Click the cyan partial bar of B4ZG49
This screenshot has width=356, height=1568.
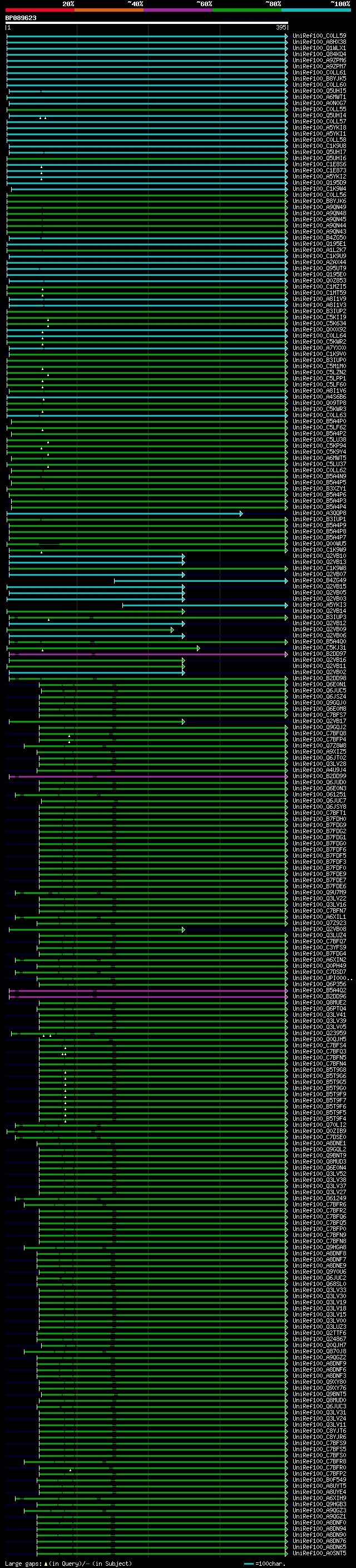click(x=201, y=581)
